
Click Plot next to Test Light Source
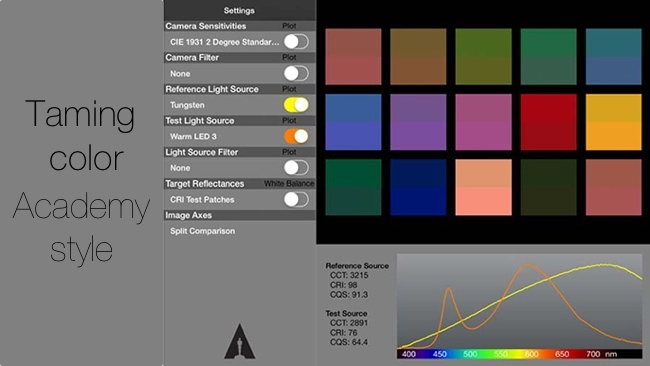(289, 120)
